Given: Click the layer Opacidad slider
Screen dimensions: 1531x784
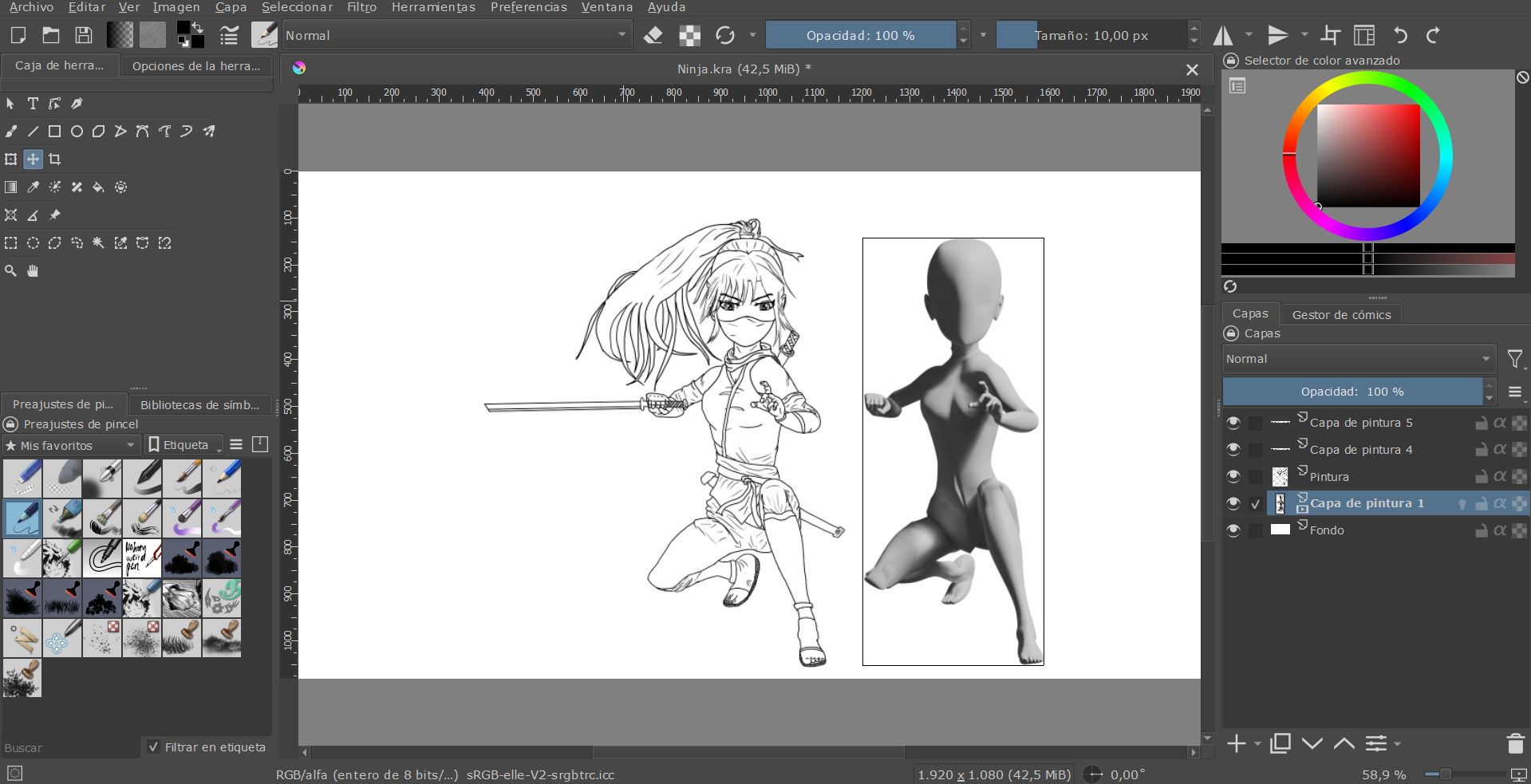Looking at the screenshot, I should click(x=1351, y=392).
